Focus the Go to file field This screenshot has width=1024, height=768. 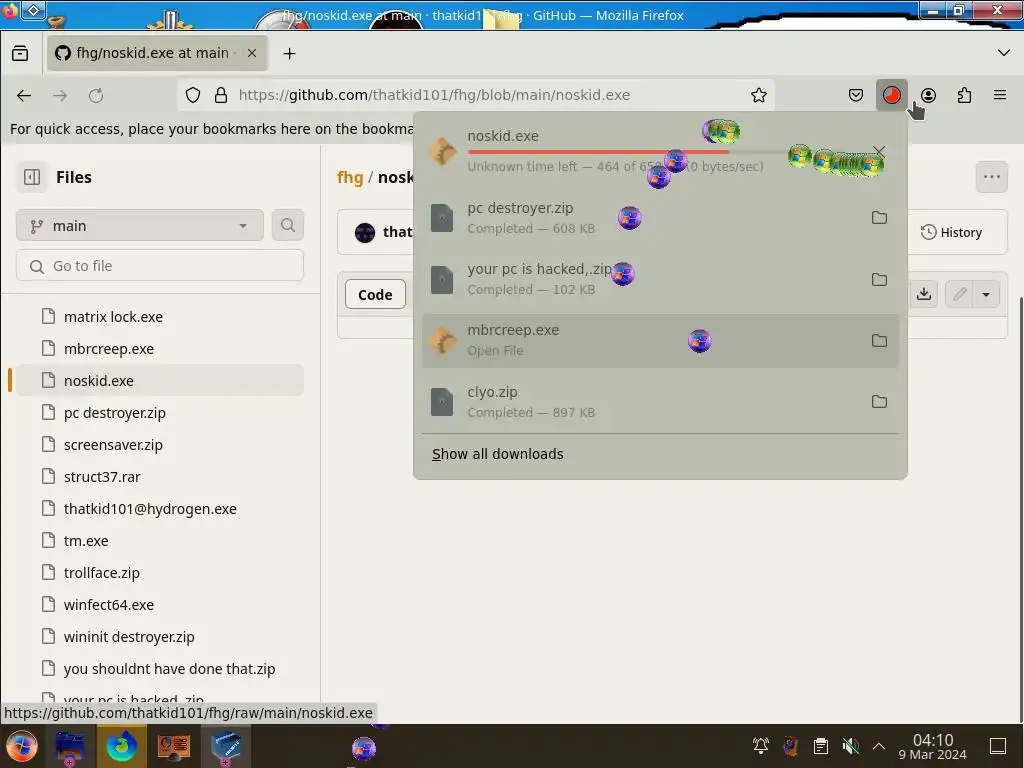[160, 266]
